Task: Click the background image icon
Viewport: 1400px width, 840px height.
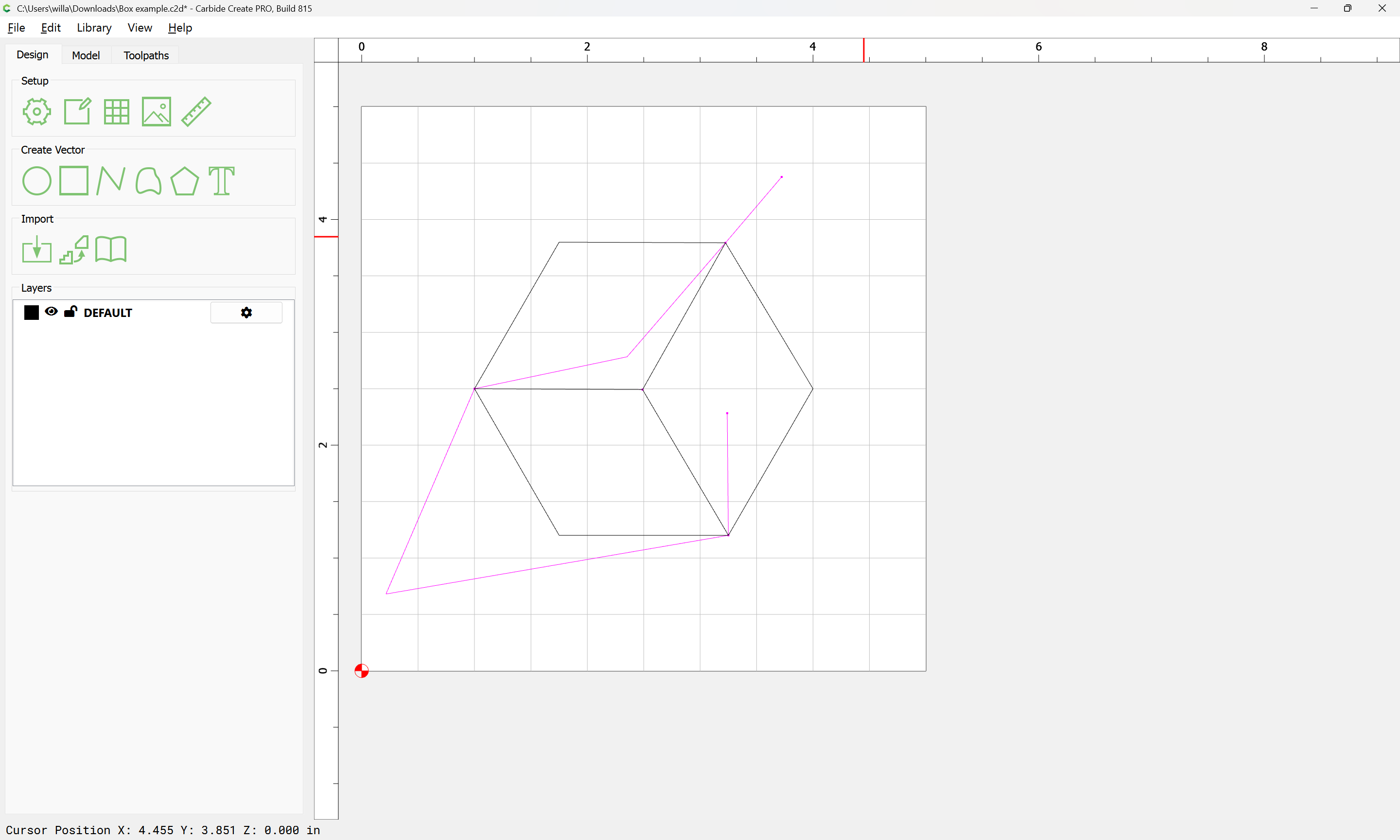Action: pyautogui.click(x=156, y=111)
